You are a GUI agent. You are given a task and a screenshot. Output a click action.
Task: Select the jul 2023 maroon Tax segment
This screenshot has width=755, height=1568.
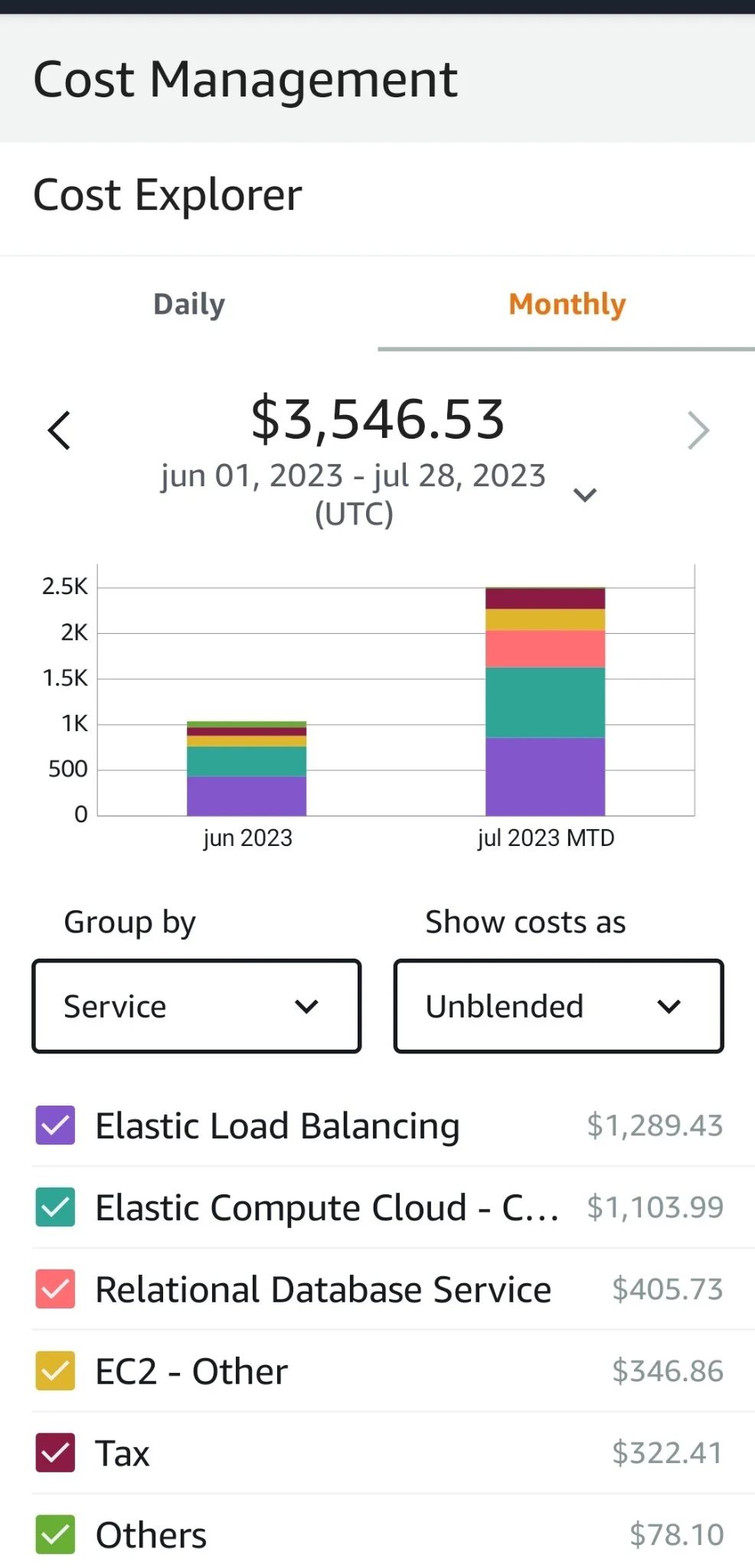[545, 599]
